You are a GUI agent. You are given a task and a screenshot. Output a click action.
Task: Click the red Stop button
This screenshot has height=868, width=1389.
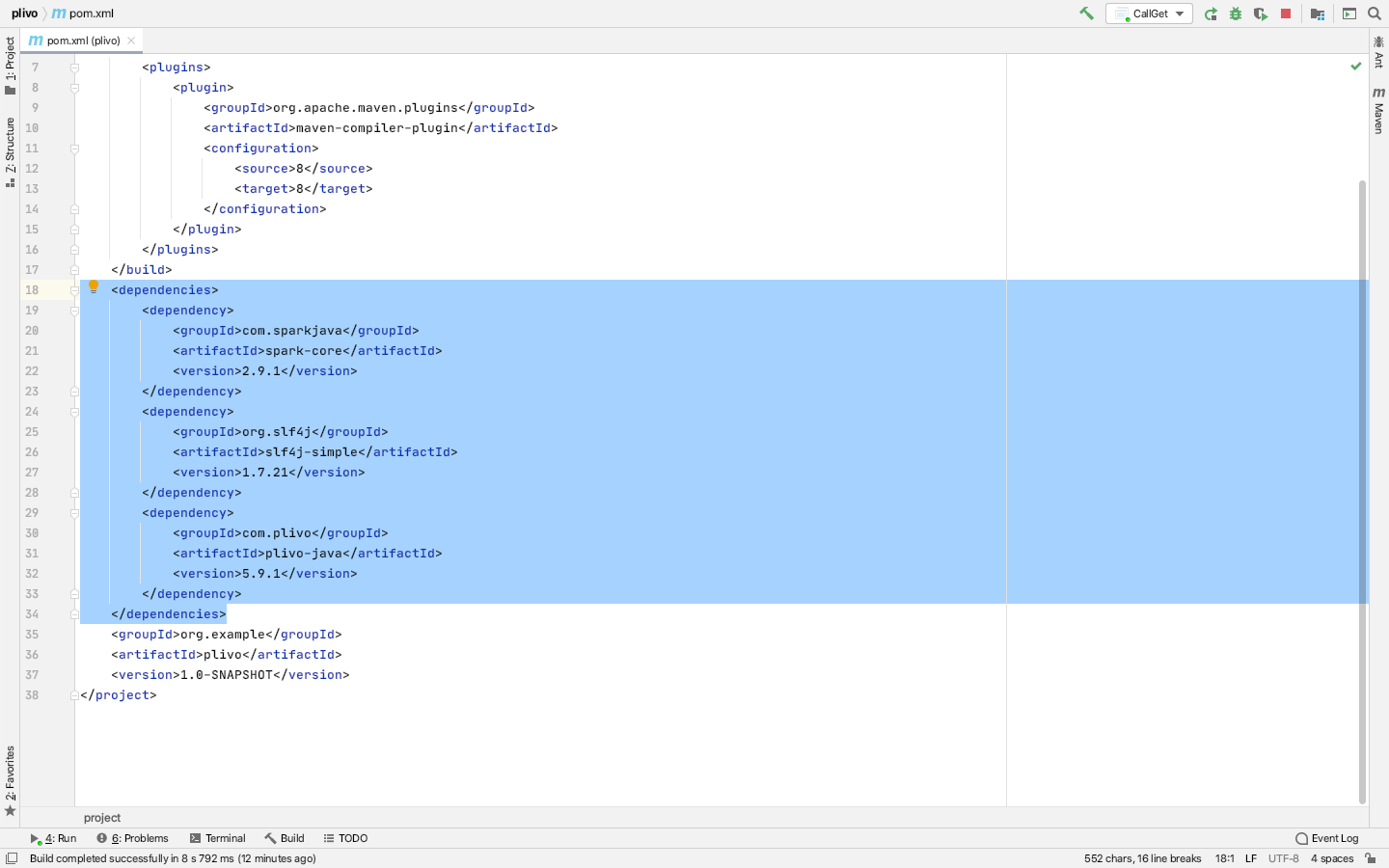[1286, 14]
